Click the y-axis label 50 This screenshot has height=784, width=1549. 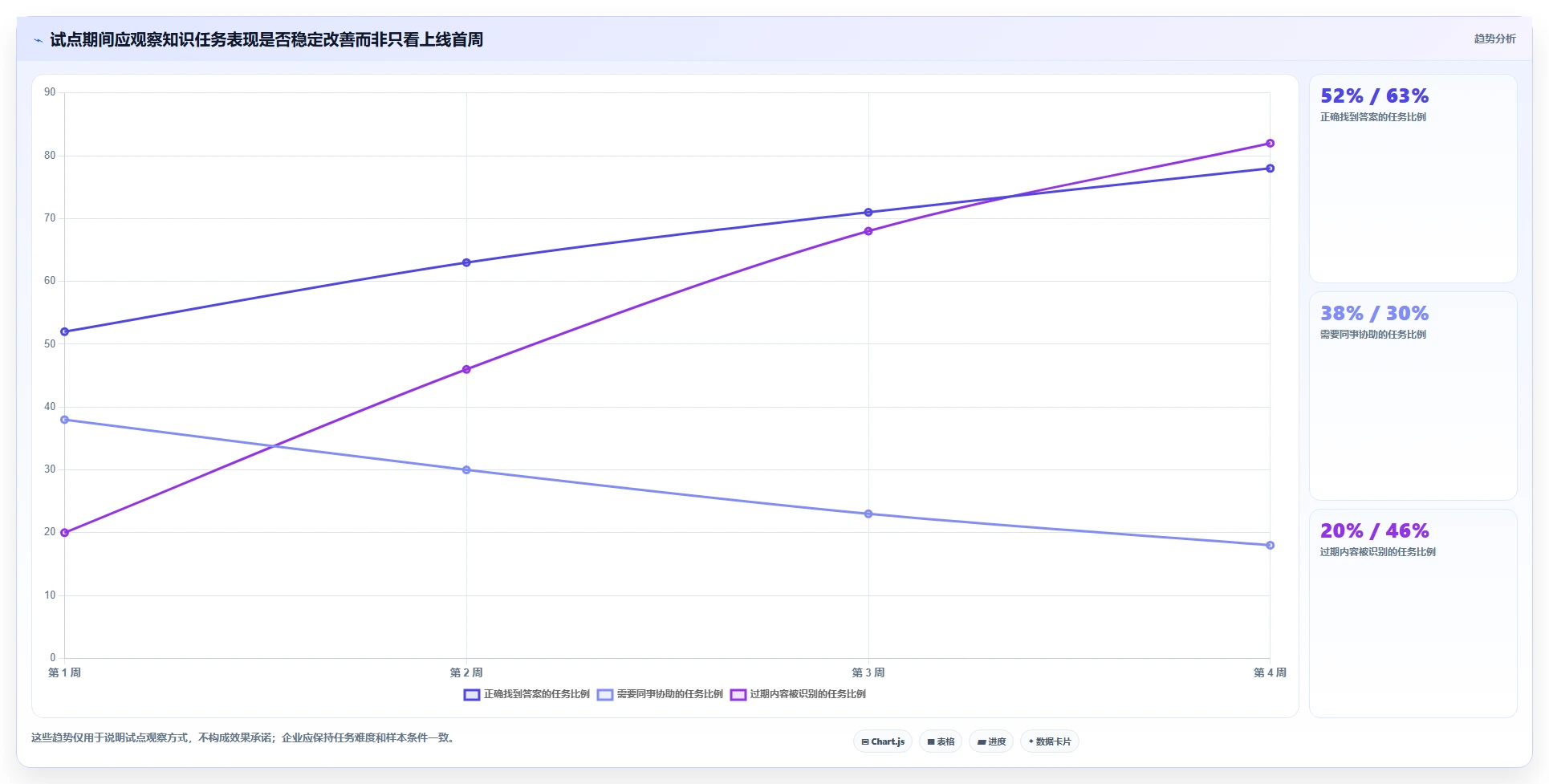(50, 344)
